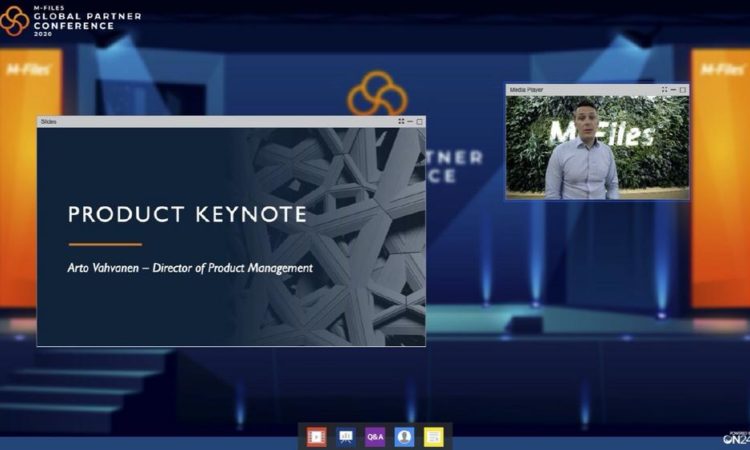Open the yellow notes widget icon in dock

tap(433, 437)
